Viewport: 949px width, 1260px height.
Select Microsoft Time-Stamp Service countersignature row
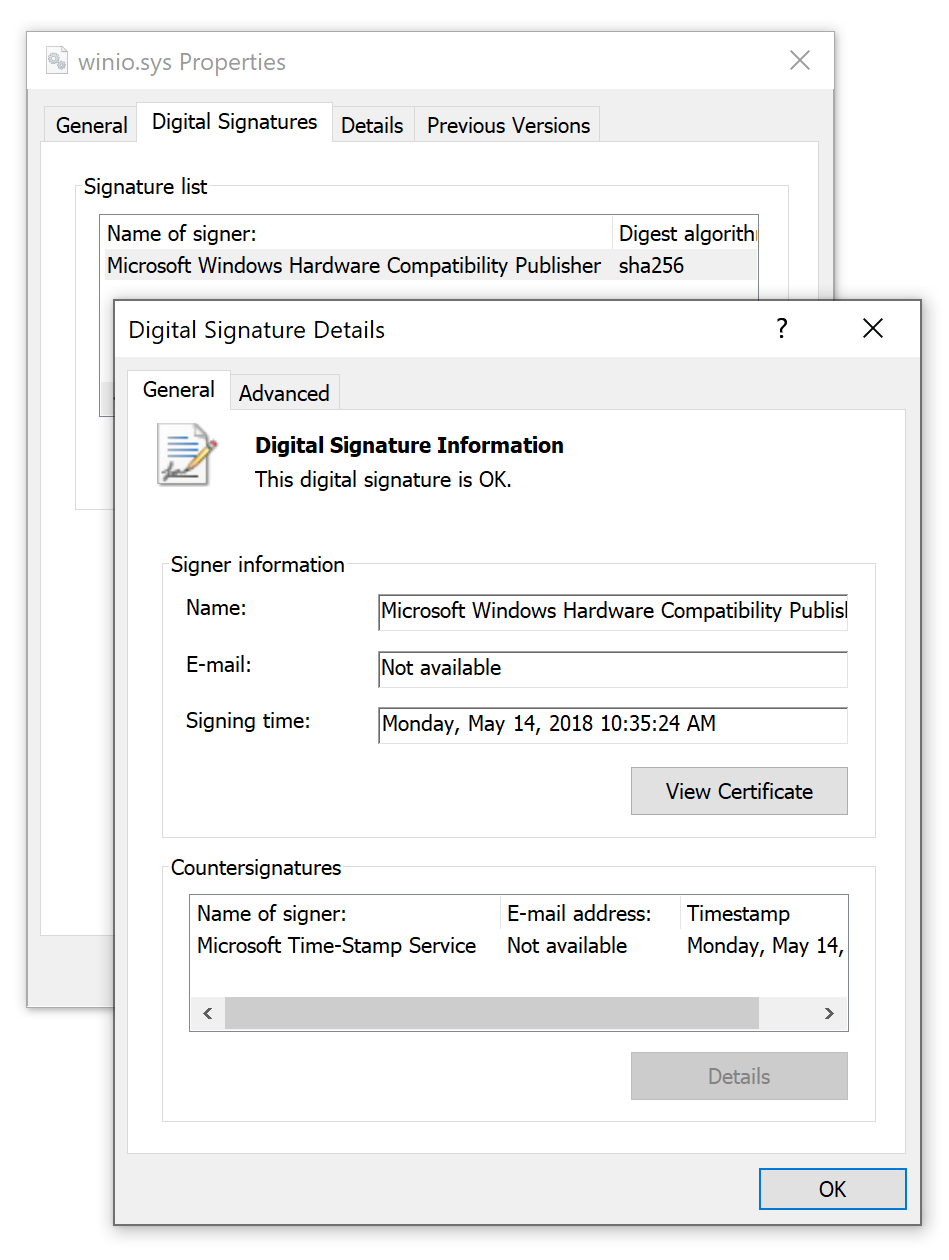click(x=518, y=946)
